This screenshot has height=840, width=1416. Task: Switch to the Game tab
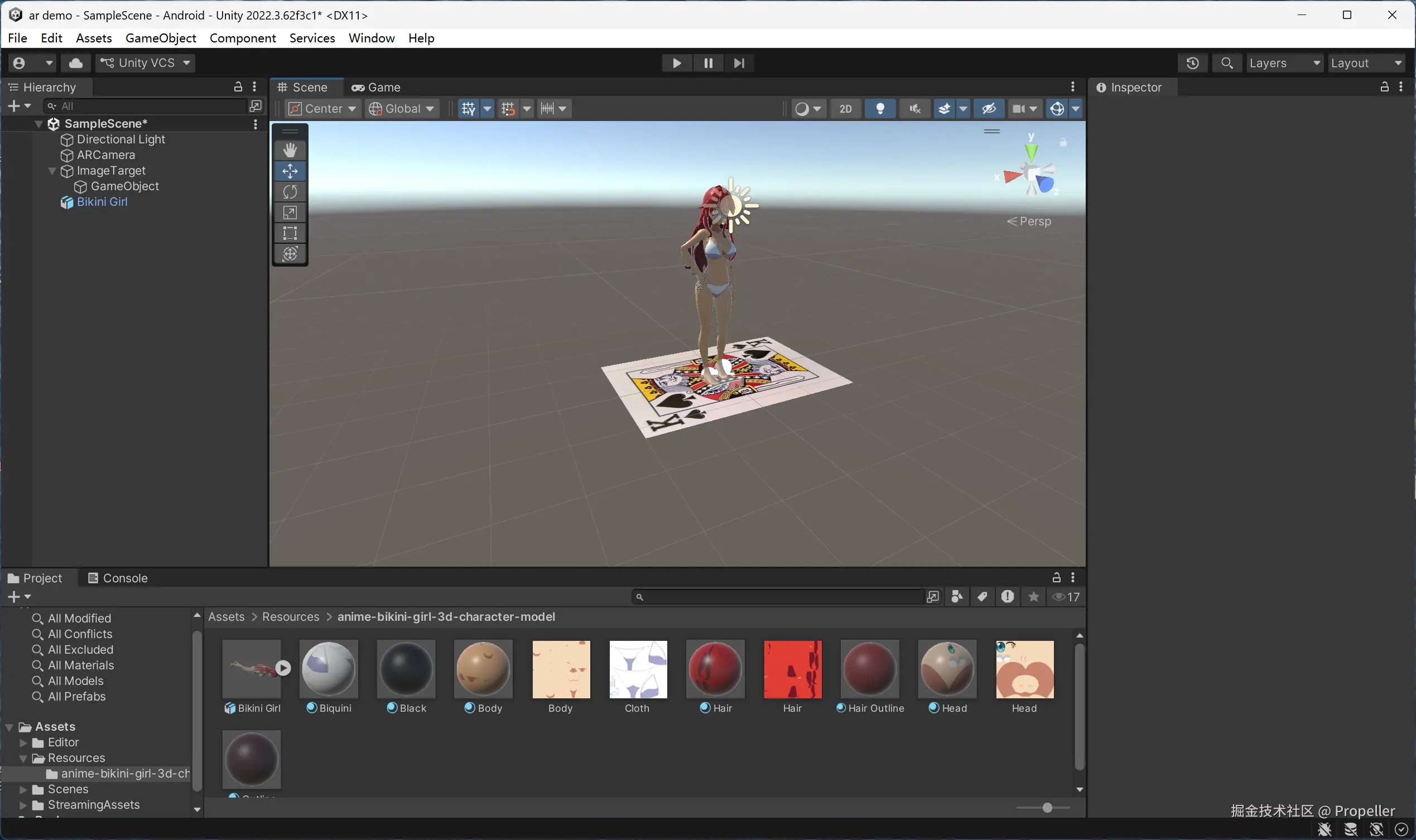pyautogui.click(x=376, y=87)
